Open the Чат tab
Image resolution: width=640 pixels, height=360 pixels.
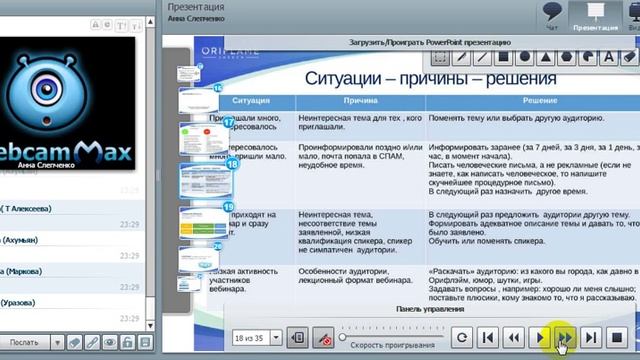(552, 16)
